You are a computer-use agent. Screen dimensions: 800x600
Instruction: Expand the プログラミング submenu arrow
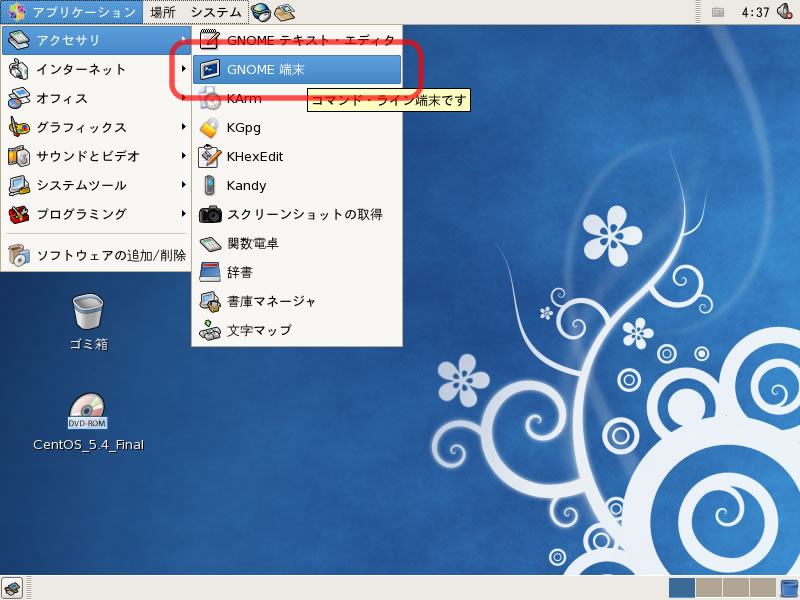184,213
